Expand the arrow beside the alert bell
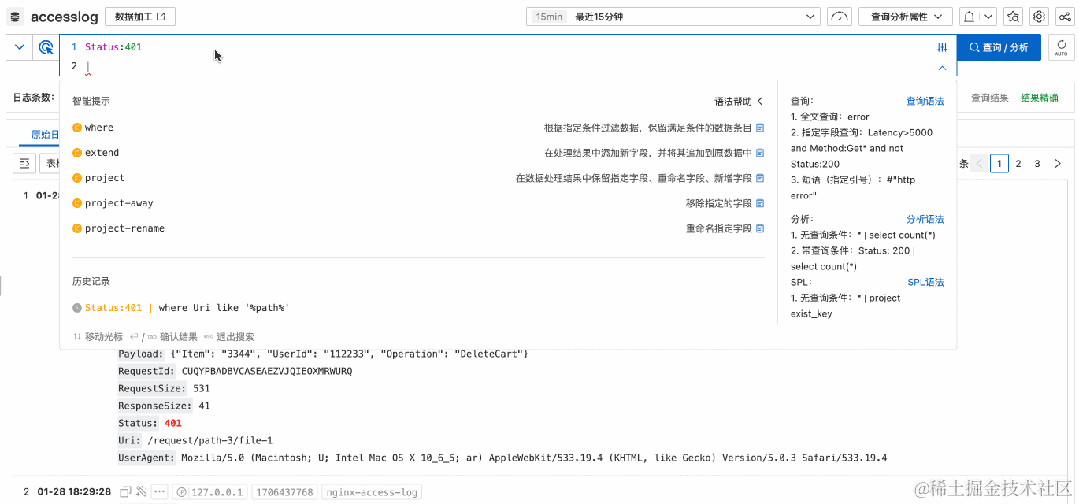The width and height of the screenshot is (1079, 504). pyautogui.click(x=988, y=17)
